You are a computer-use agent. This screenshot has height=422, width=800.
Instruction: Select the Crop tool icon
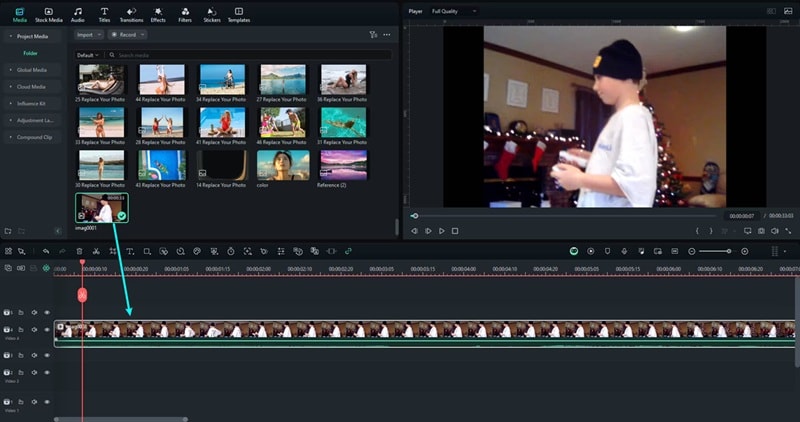(113, 251)
